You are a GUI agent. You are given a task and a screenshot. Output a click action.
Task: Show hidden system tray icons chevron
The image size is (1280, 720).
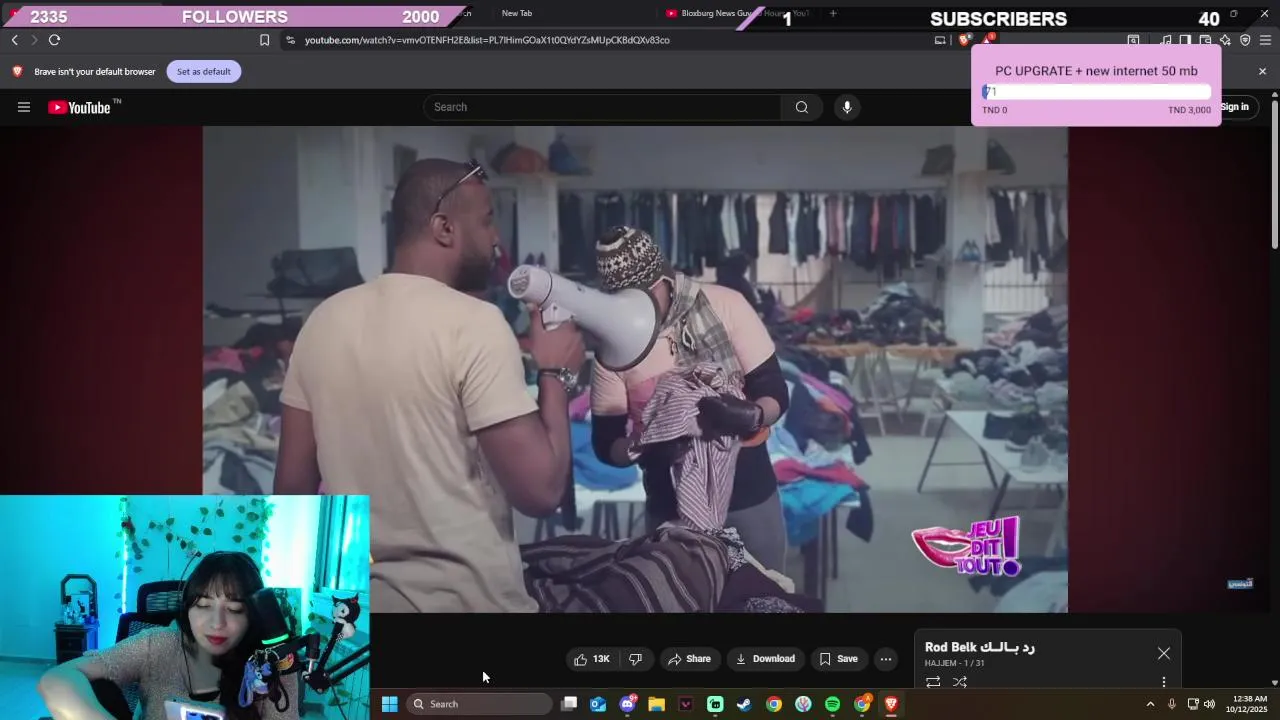click(x=1150, y=704)
